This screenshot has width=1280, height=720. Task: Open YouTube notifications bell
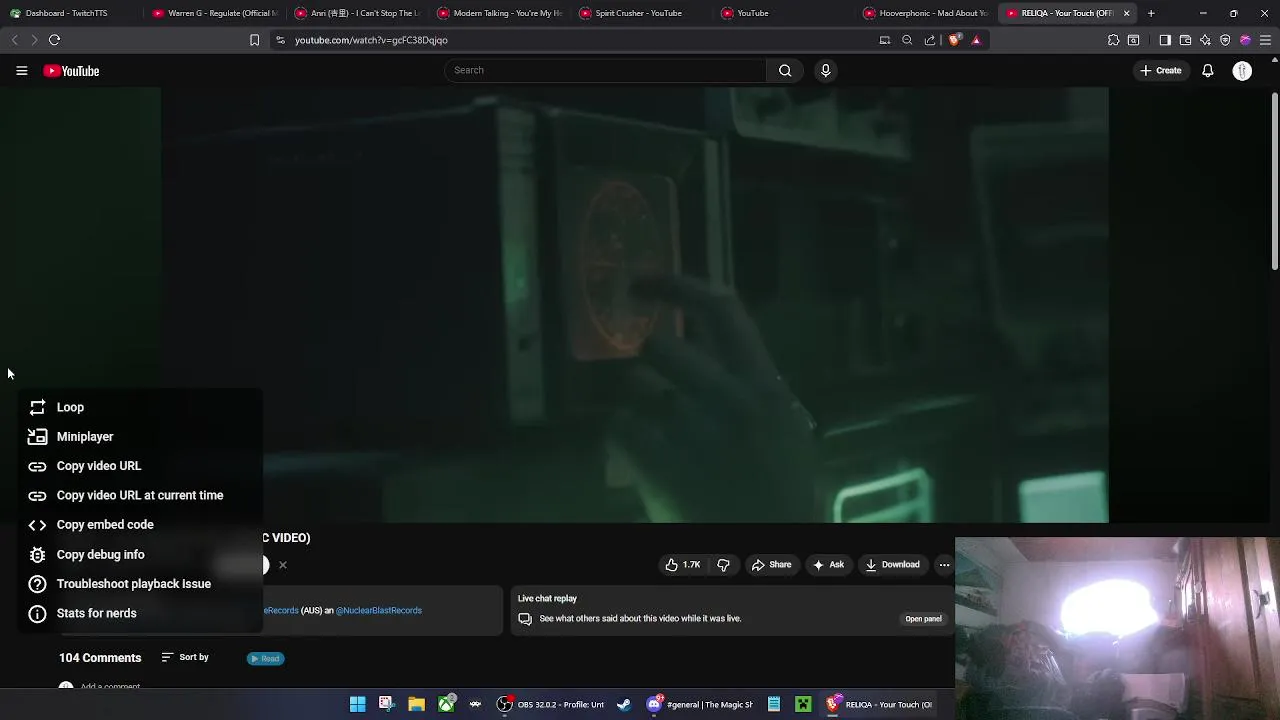tap(1207, 70)
